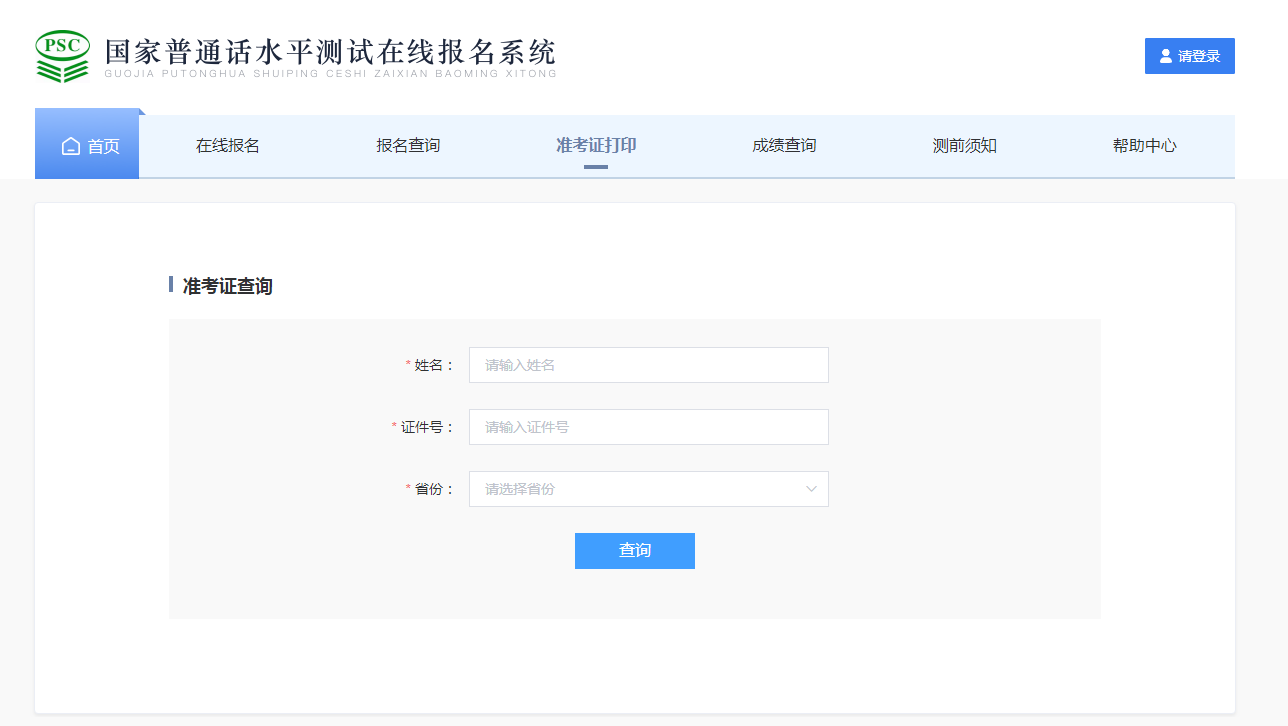Click the 国家普通话水平测试在线报名系统 site title
Image resolution: width=1288 pixels, height=726 pixels.
tap(330, 53)
